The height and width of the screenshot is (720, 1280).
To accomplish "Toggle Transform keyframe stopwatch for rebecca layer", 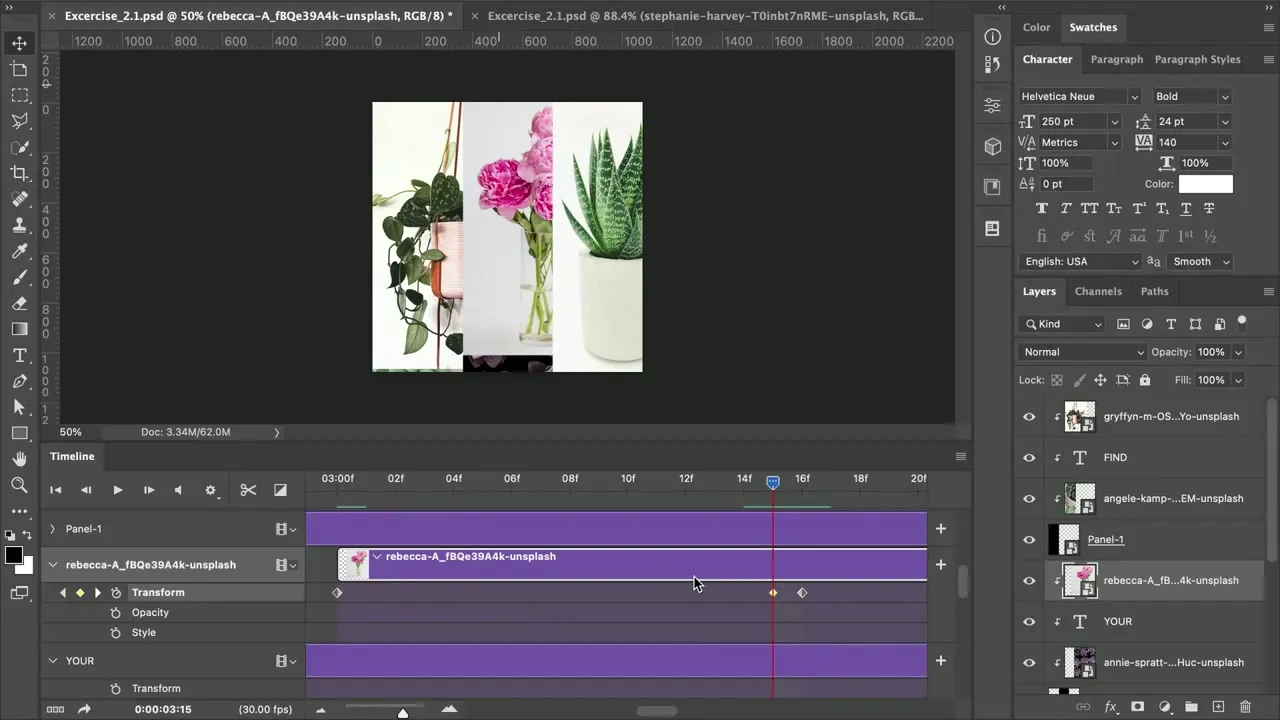I will tap(116, 593).
